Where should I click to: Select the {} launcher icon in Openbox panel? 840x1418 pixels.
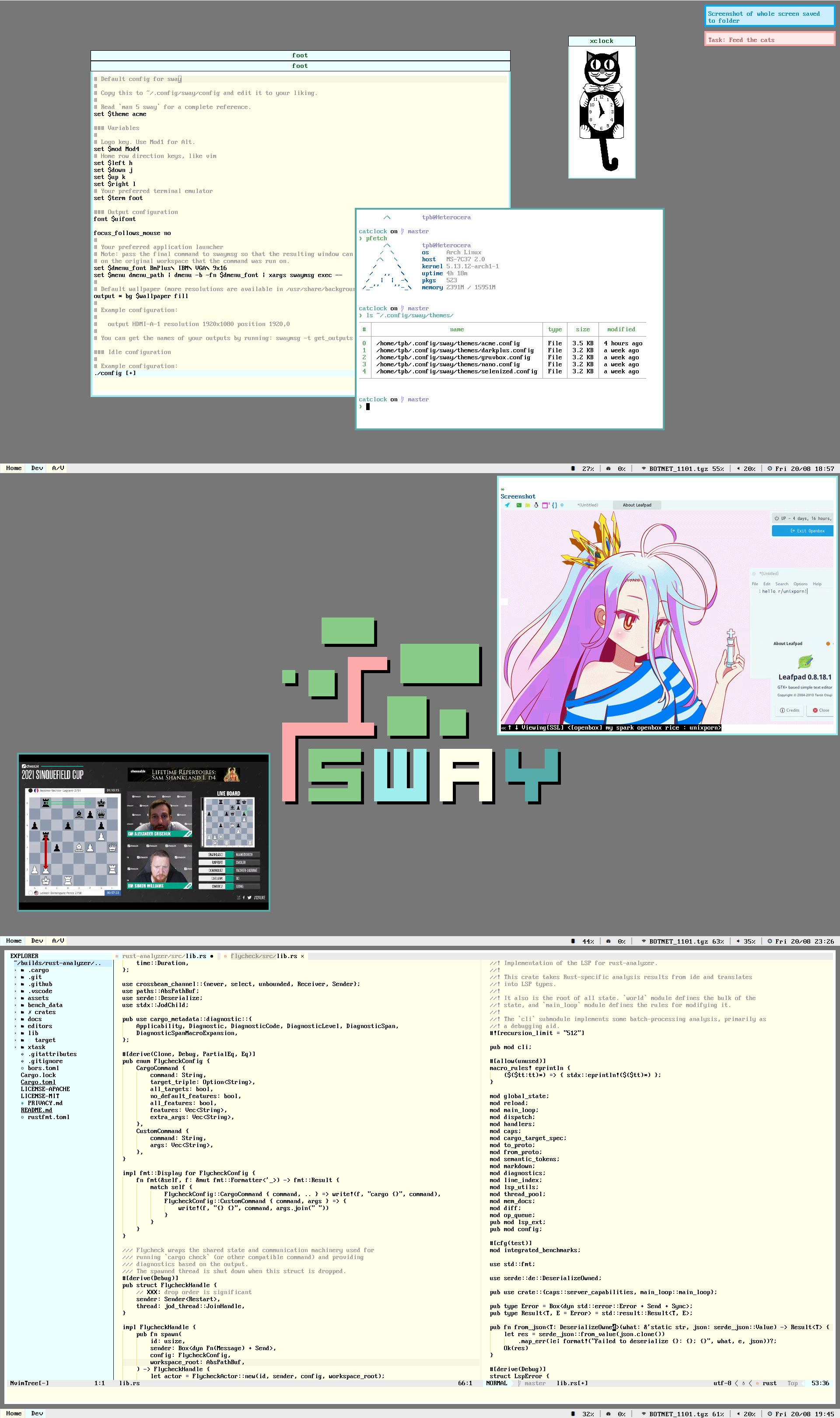click(x=555, y=505)
